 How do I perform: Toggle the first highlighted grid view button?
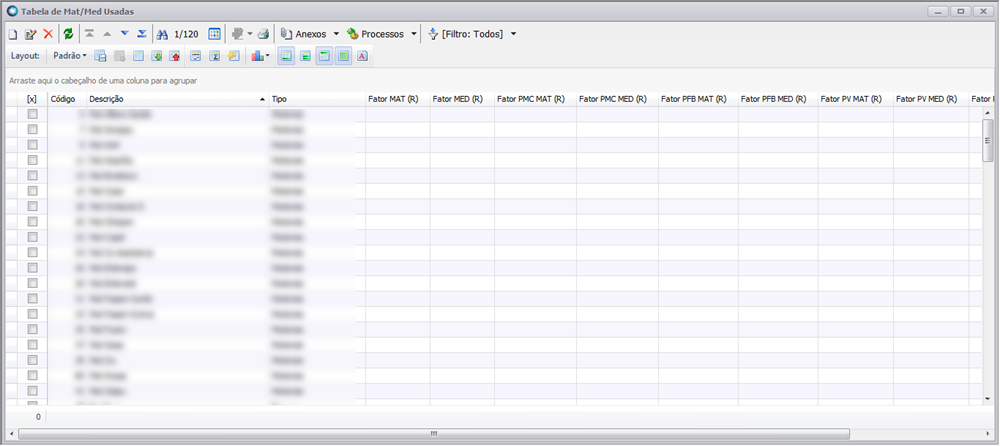tap(287, 56)
